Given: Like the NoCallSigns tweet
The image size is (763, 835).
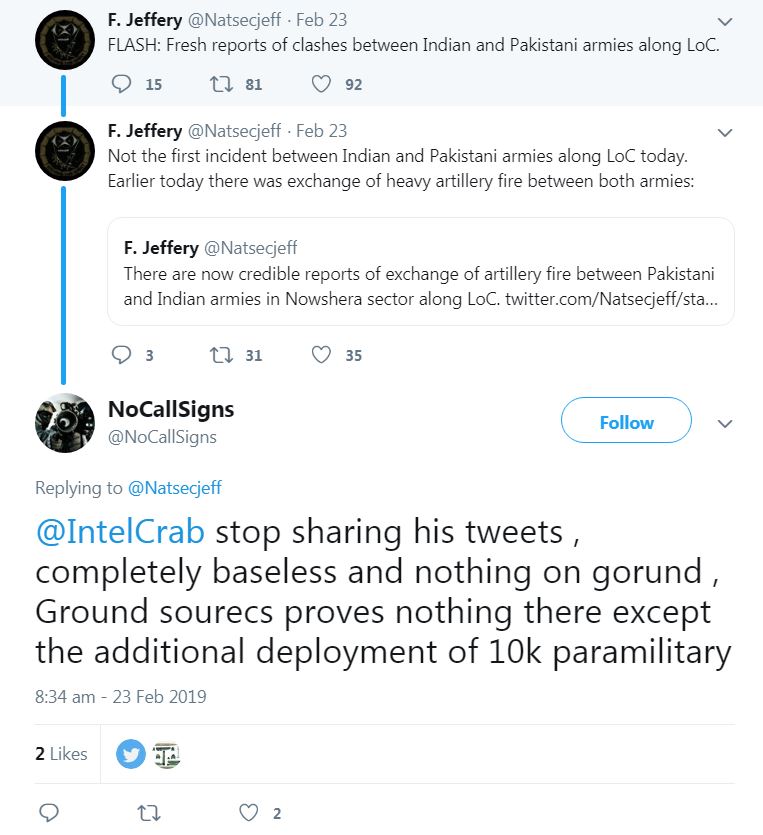Looking at the screenshot, I should click(x=248, y=813).
